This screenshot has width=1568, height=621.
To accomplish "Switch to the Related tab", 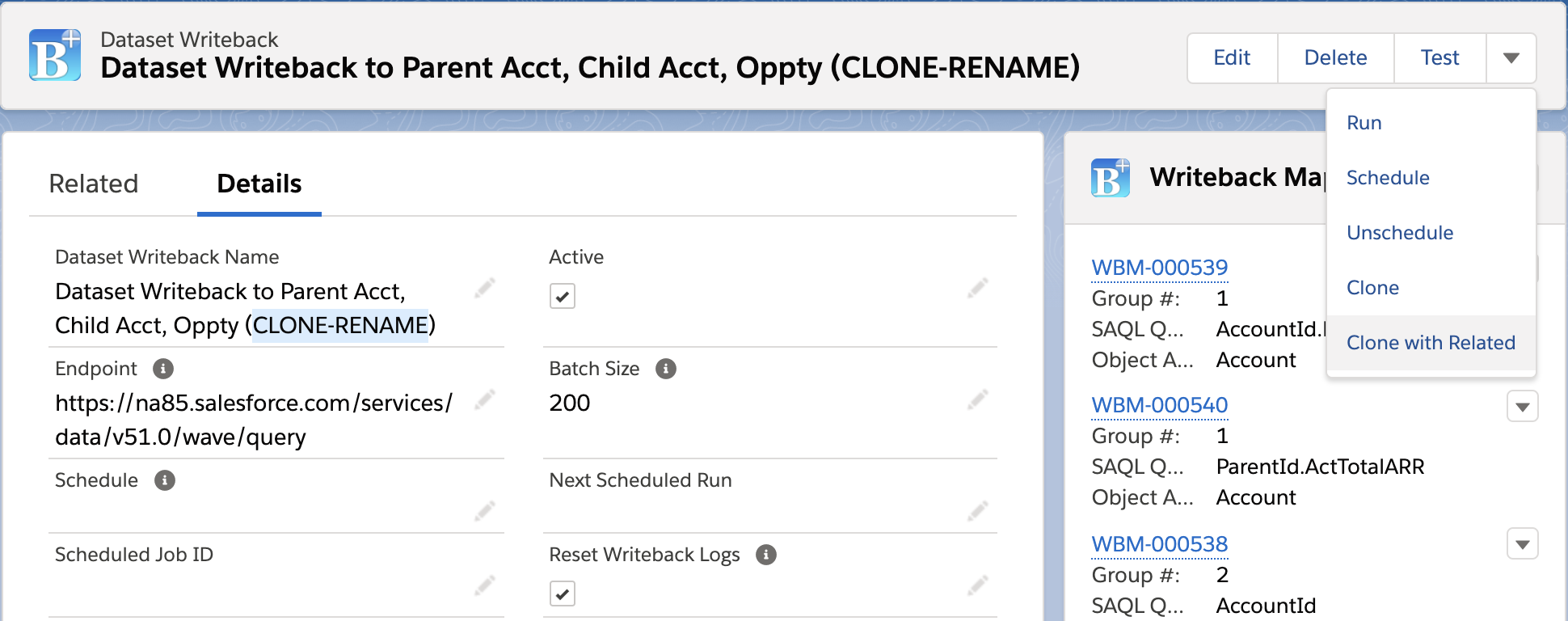I will [x=94, y=184].
